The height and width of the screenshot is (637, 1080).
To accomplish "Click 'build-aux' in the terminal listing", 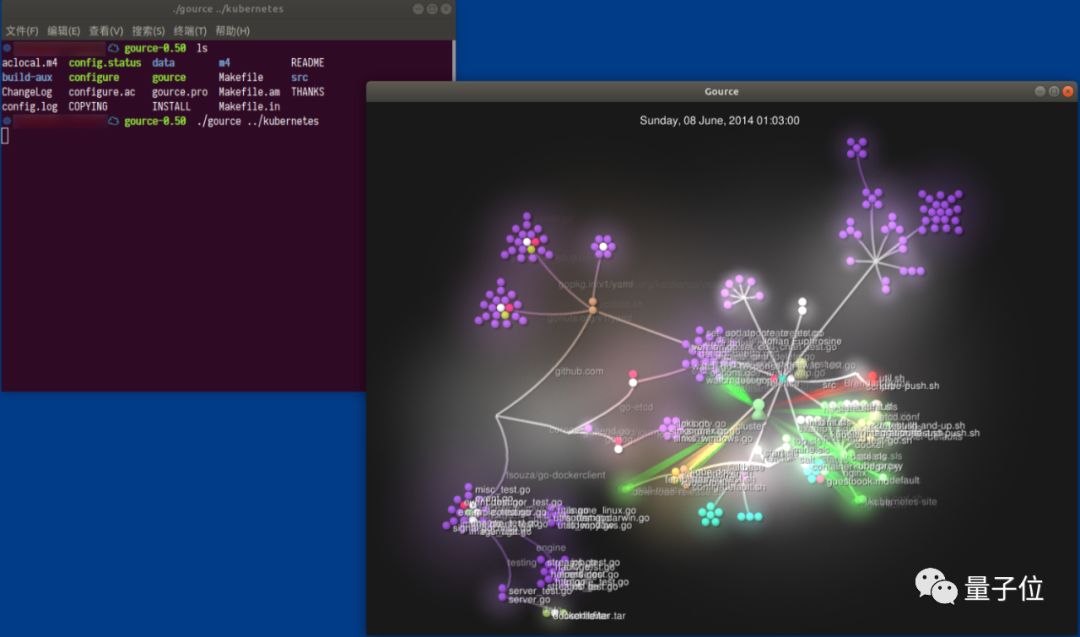I will (x=27, y=77).
